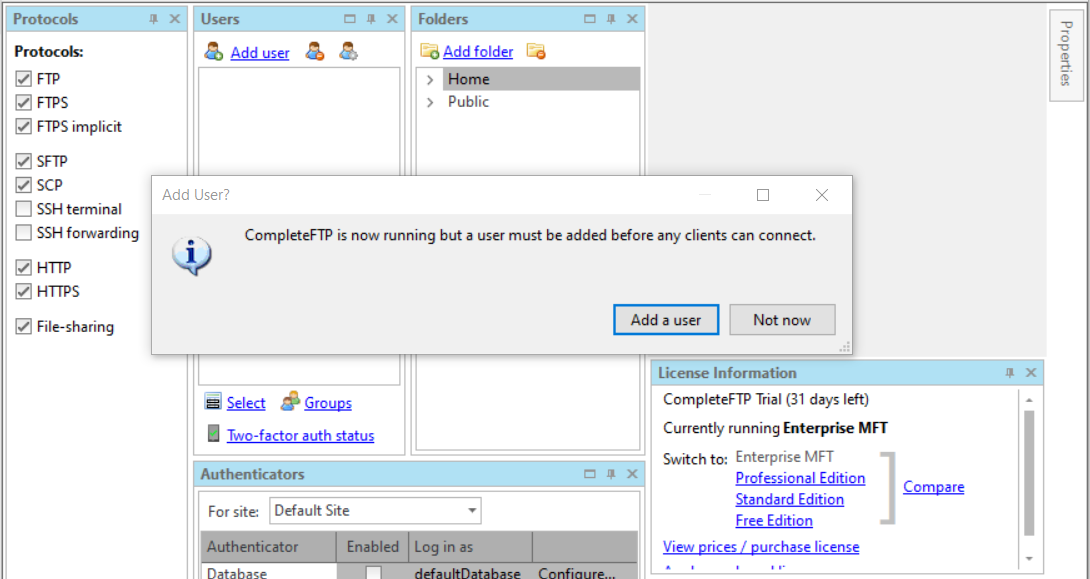Pin the Users panel
The width and height of the screenshot is (1090, 579).
[x=371, y=19]
